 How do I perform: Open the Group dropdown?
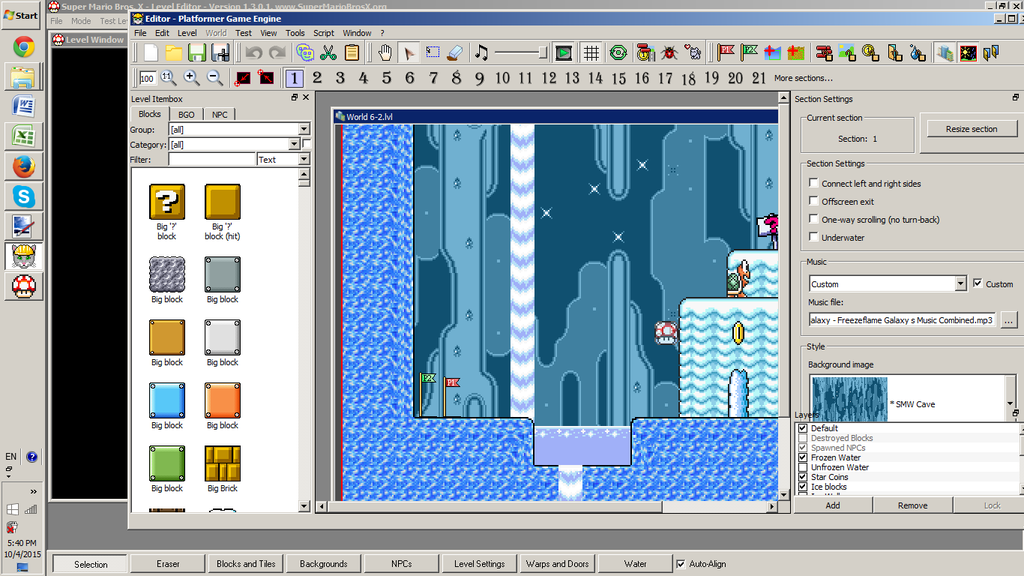tap(304, 129)
